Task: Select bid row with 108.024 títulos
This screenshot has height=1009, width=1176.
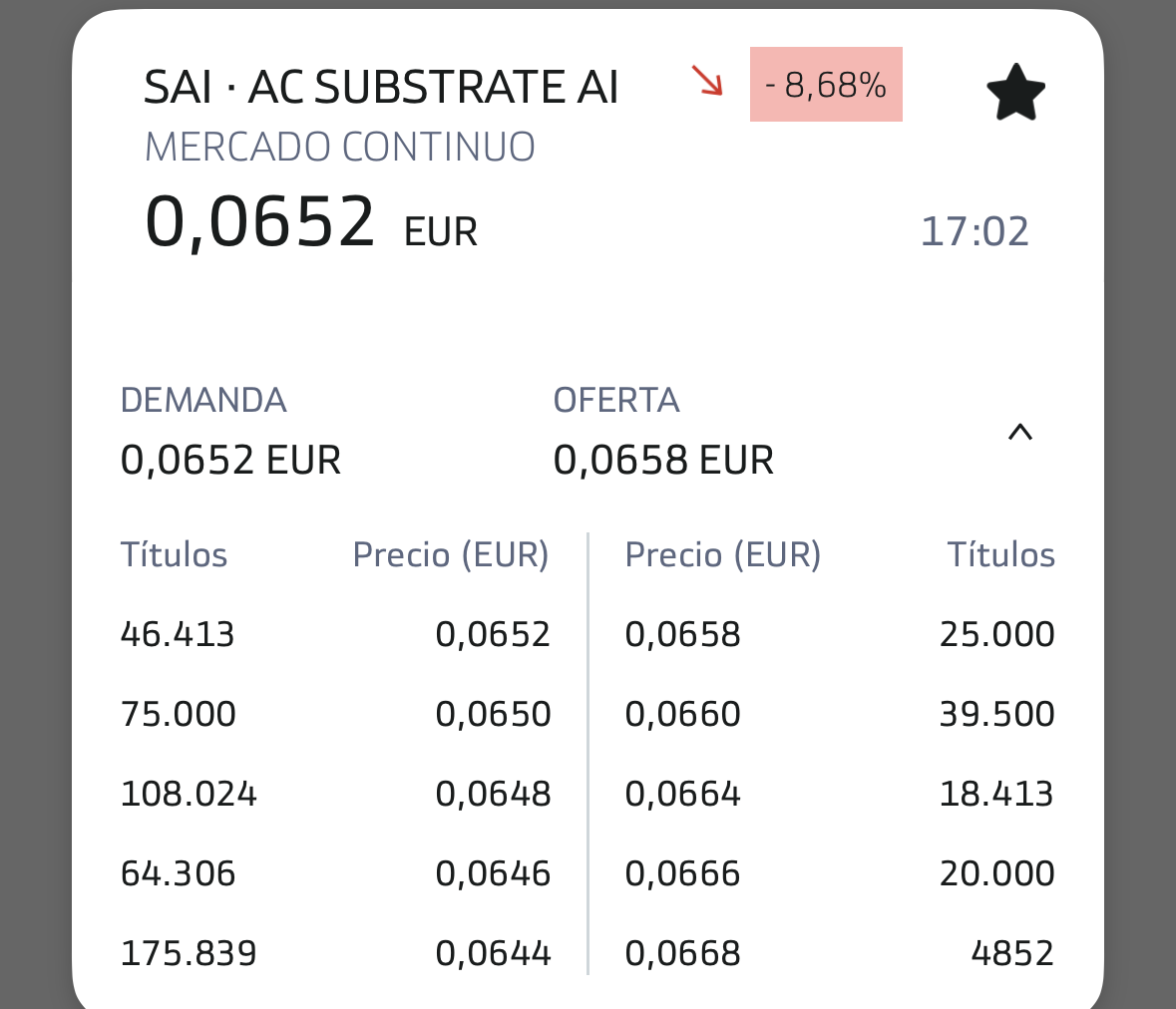Action: click(x=189, y=794)
